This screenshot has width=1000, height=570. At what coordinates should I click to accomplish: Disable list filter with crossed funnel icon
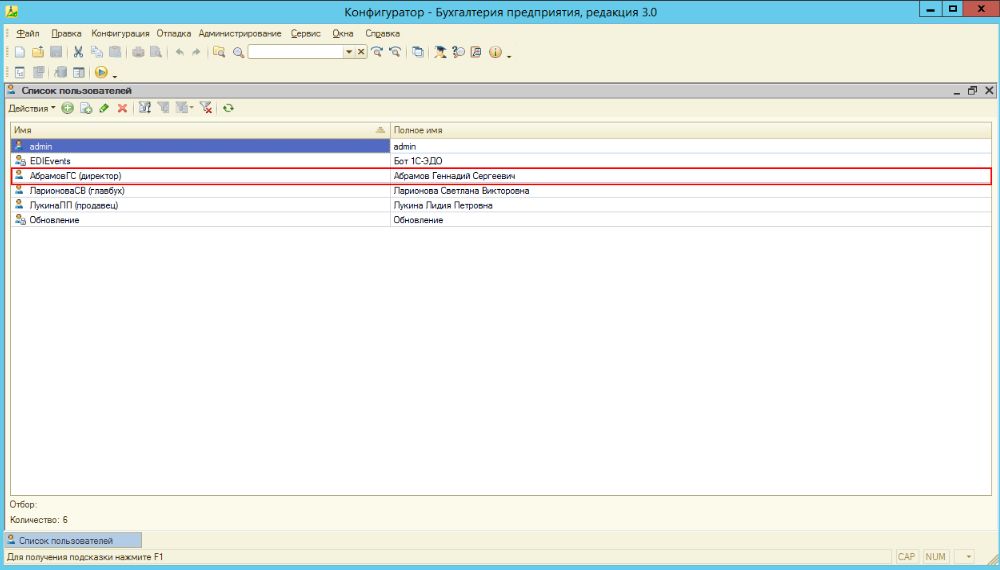click(x=205, y=108)
